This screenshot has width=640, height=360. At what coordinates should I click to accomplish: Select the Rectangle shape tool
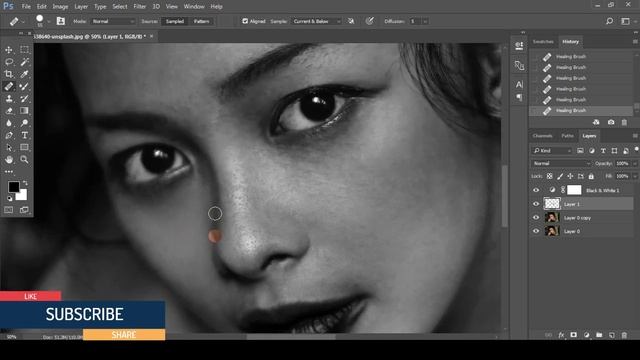(24, 148)
